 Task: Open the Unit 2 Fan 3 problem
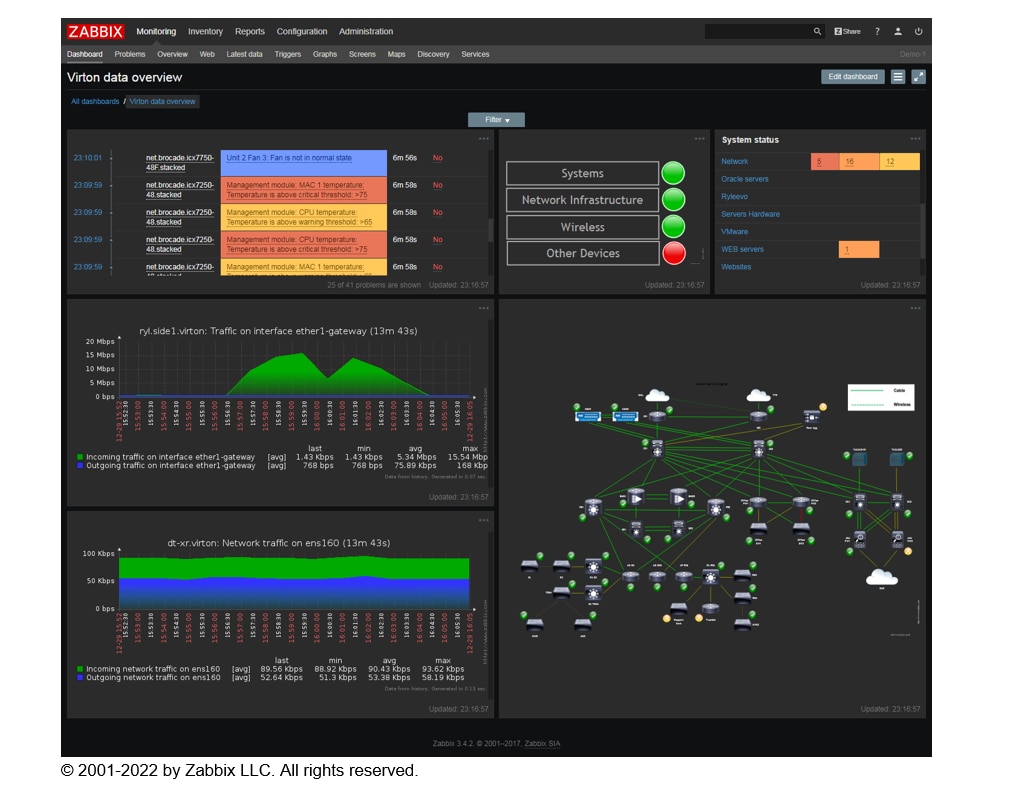[x=289, y=158]
